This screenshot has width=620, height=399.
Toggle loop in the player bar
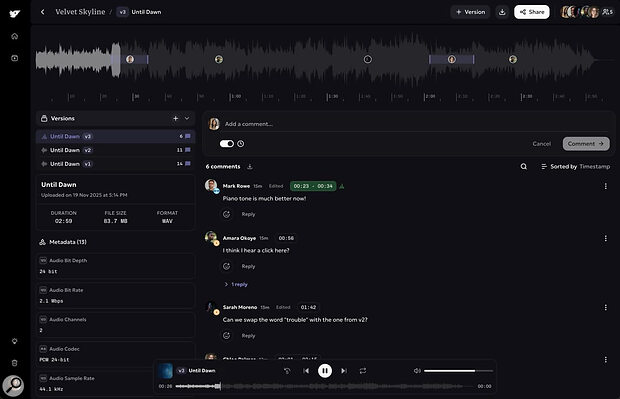pos(363,371)
